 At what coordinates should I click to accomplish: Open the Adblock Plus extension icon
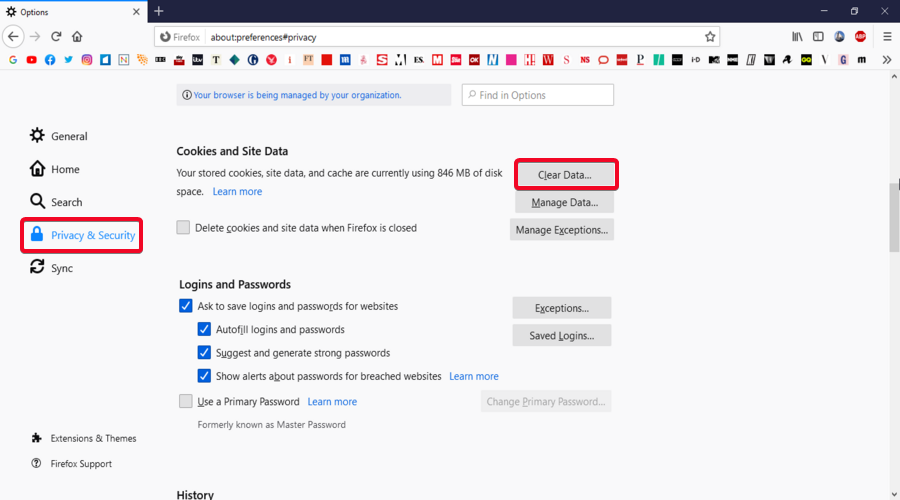coord(860,36)
